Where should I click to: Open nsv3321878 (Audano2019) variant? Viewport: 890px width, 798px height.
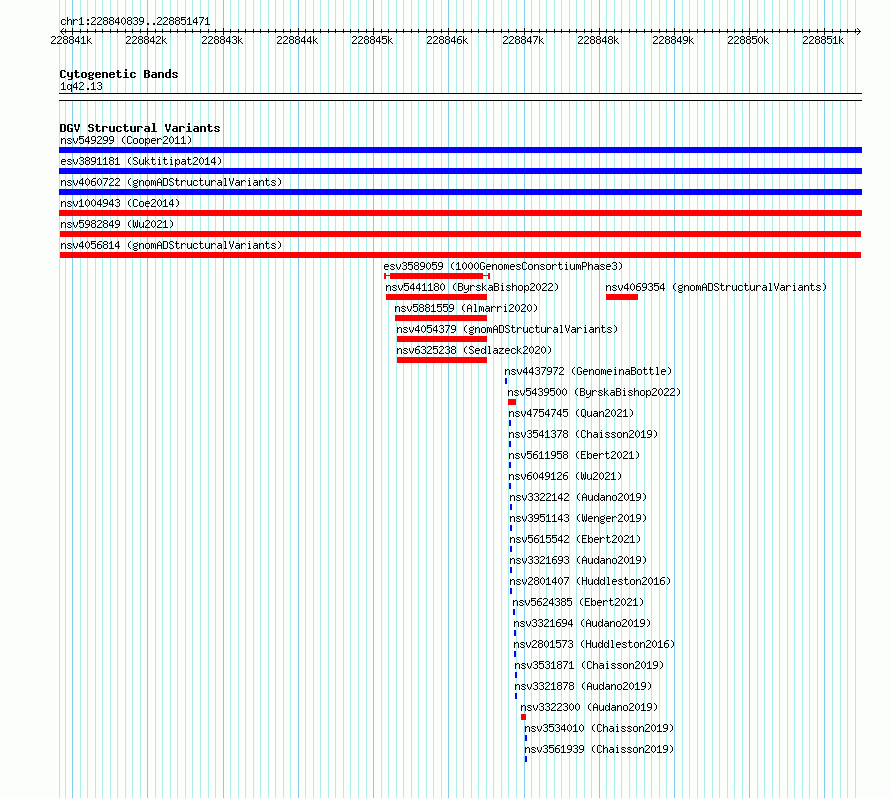click(x=583, y=686)
